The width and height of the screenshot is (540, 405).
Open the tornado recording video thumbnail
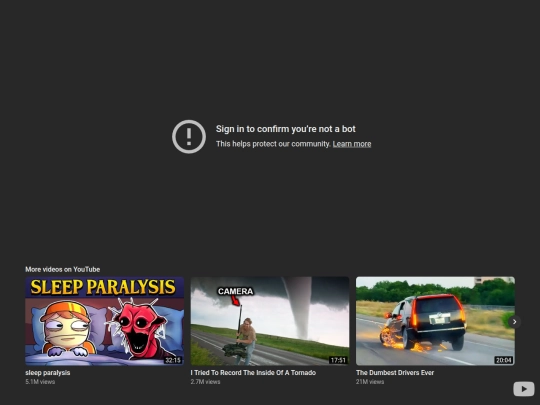click(x=270, y=321)
